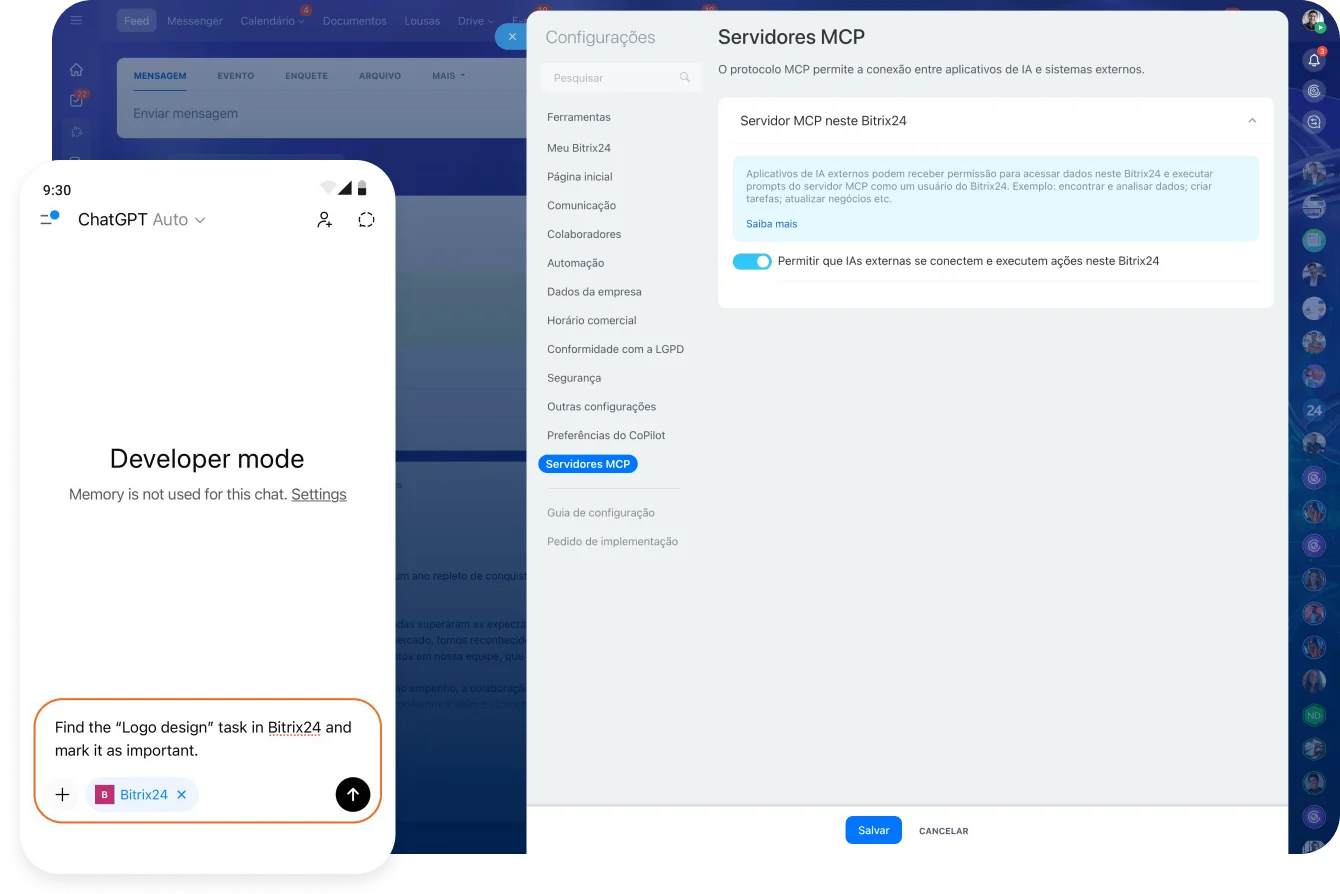
Task: Close the settings slider with the X button
Action: click(x=512, y=36)
